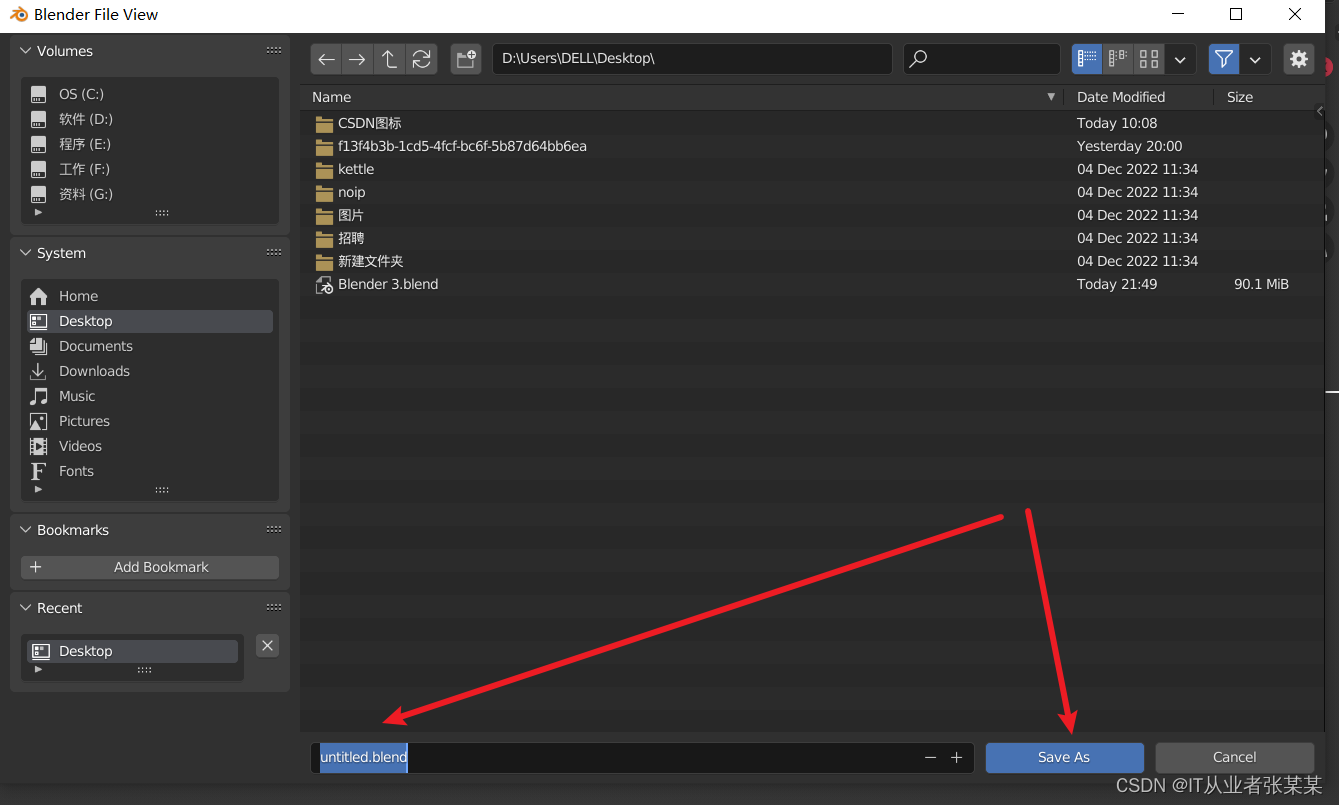Select 图片 folder

pos(812,215)
